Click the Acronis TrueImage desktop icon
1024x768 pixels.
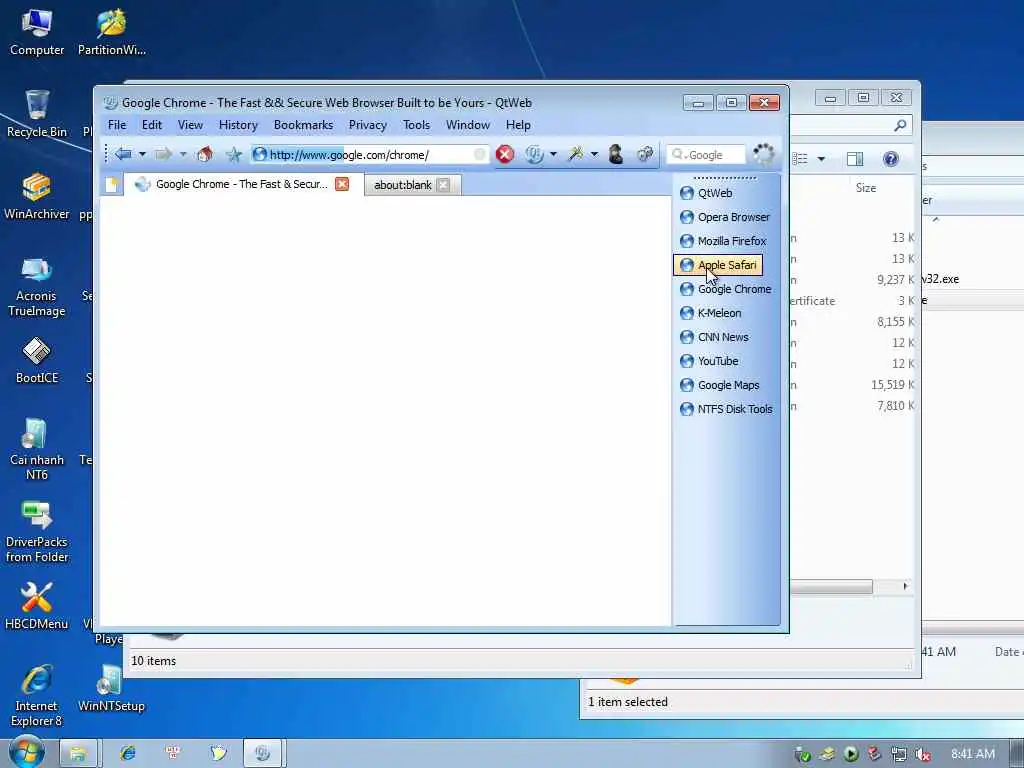tap(37, 286)
